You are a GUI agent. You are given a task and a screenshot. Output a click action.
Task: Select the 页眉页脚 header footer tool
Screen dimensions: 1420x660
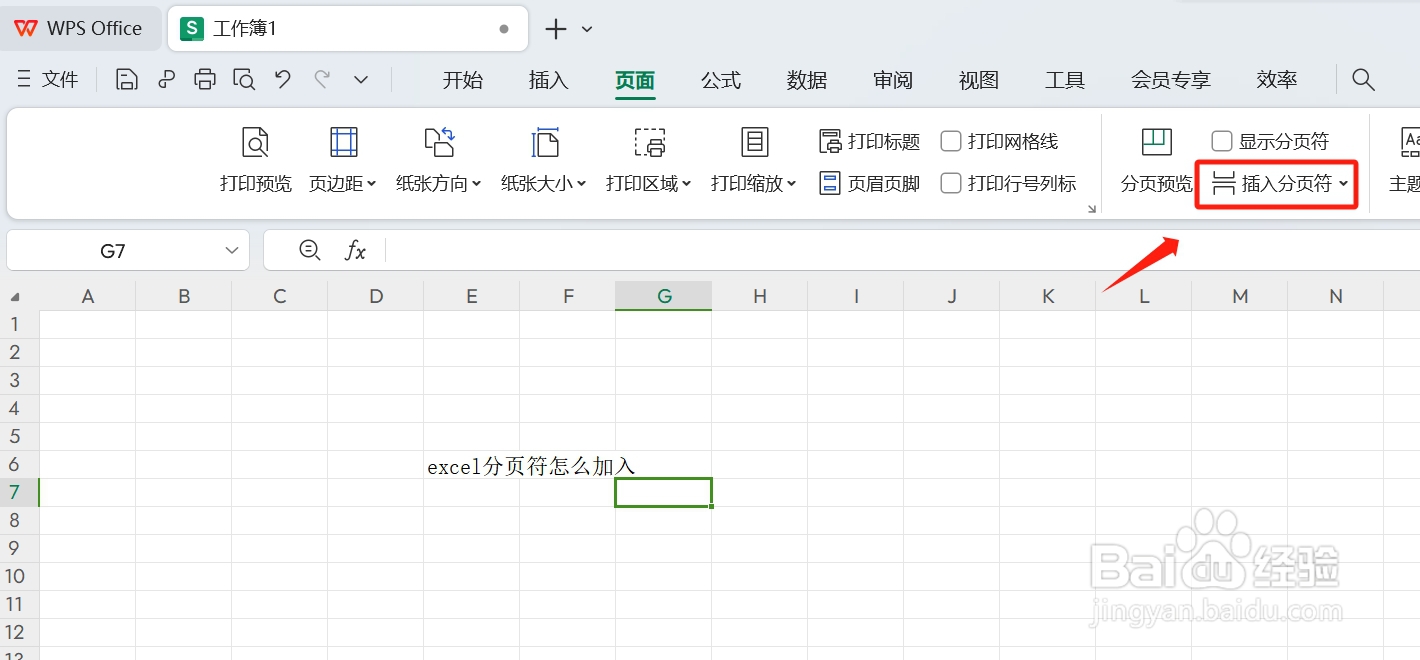click(869, 183)
